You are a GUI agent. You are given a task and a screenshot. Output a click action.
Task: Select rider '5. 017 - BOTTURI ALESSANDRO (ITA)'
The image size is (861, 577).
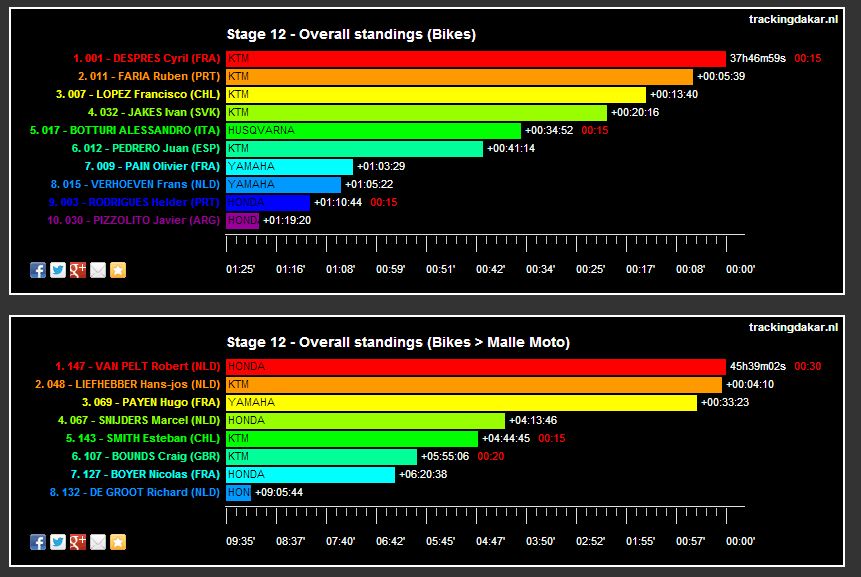(x=125, y=130)
